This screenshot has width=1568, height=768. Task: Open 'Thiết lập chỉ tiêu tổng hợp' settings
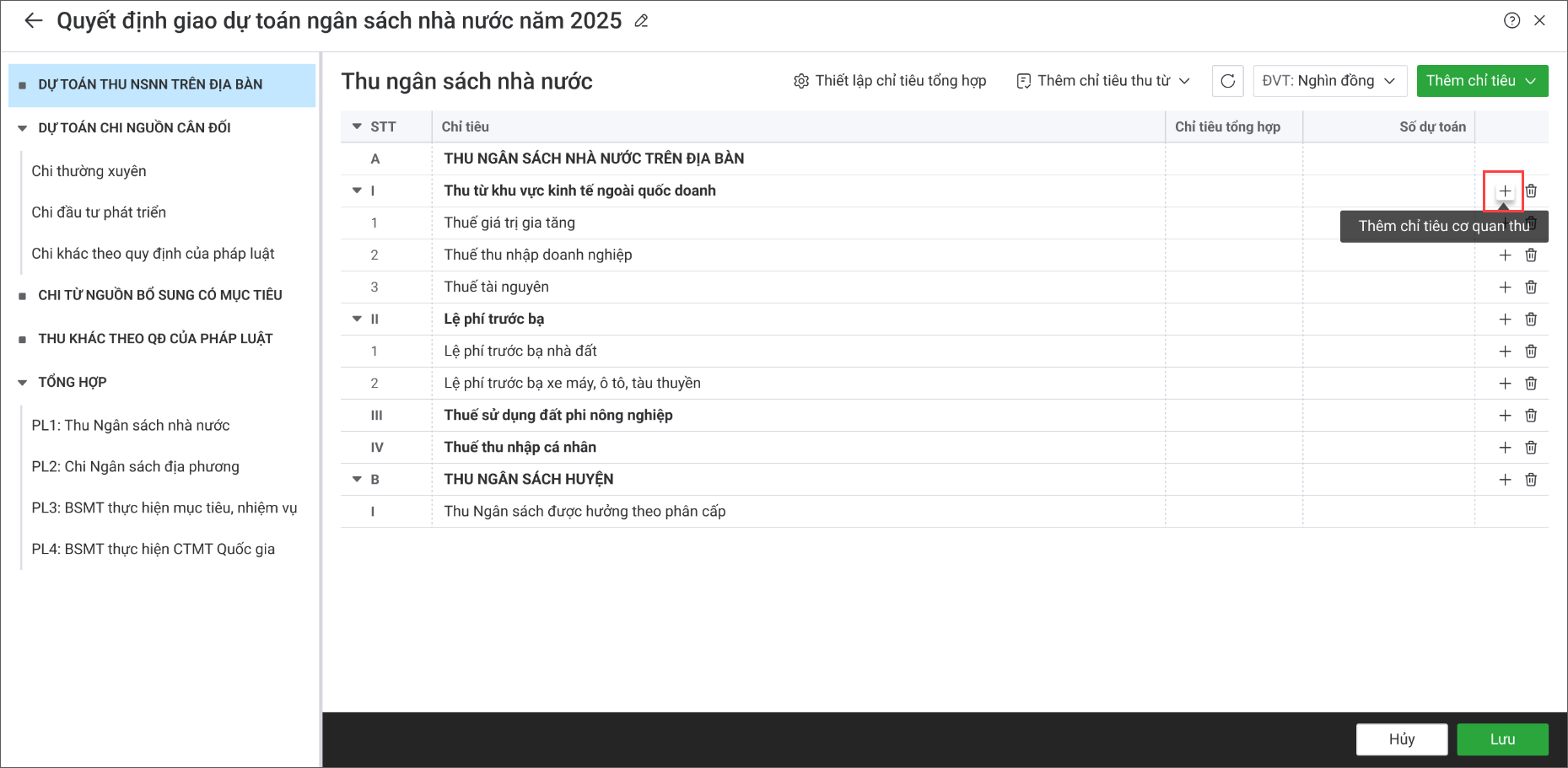[x=890, y=81]
